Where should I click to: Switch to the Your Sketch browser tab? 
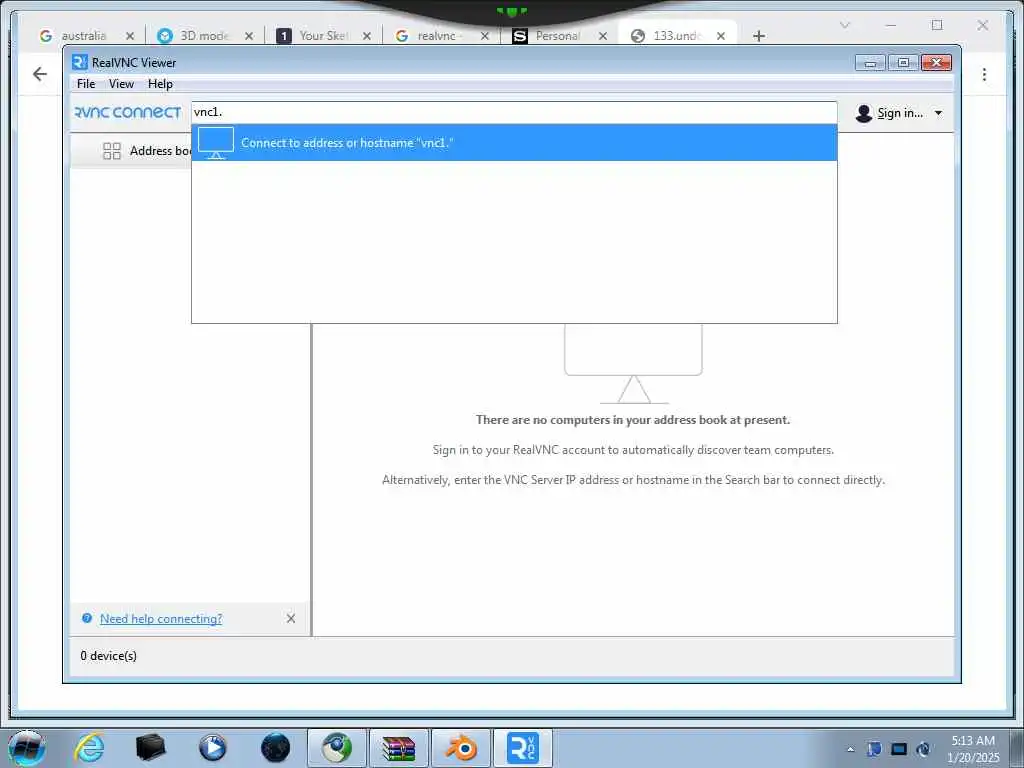coord(323,35)
